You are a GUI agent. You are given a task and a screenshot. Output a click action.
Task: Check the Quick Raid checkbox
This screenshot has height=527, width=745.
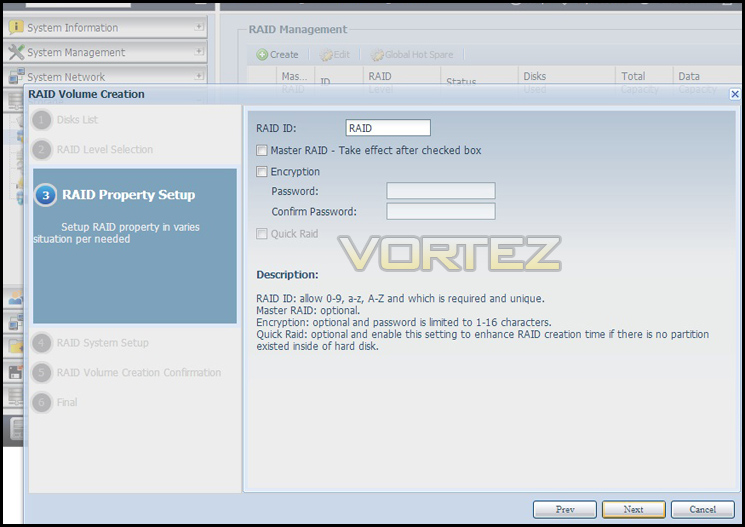(x=262, y=234)
